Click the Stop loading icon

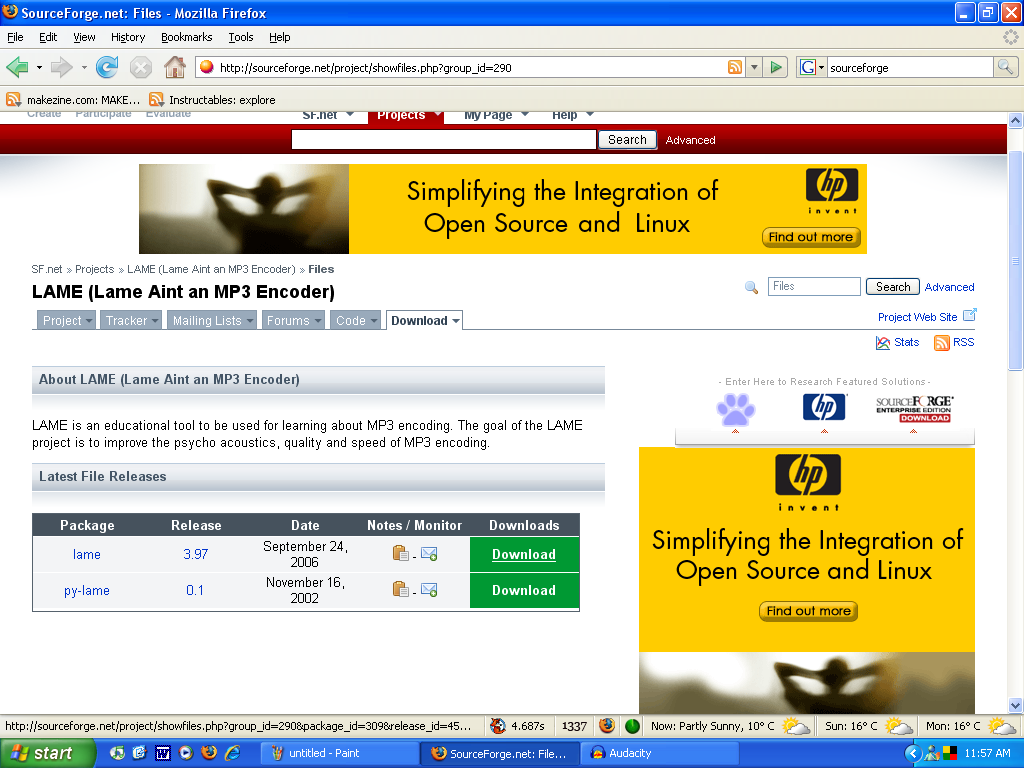(x=140, y=67)
